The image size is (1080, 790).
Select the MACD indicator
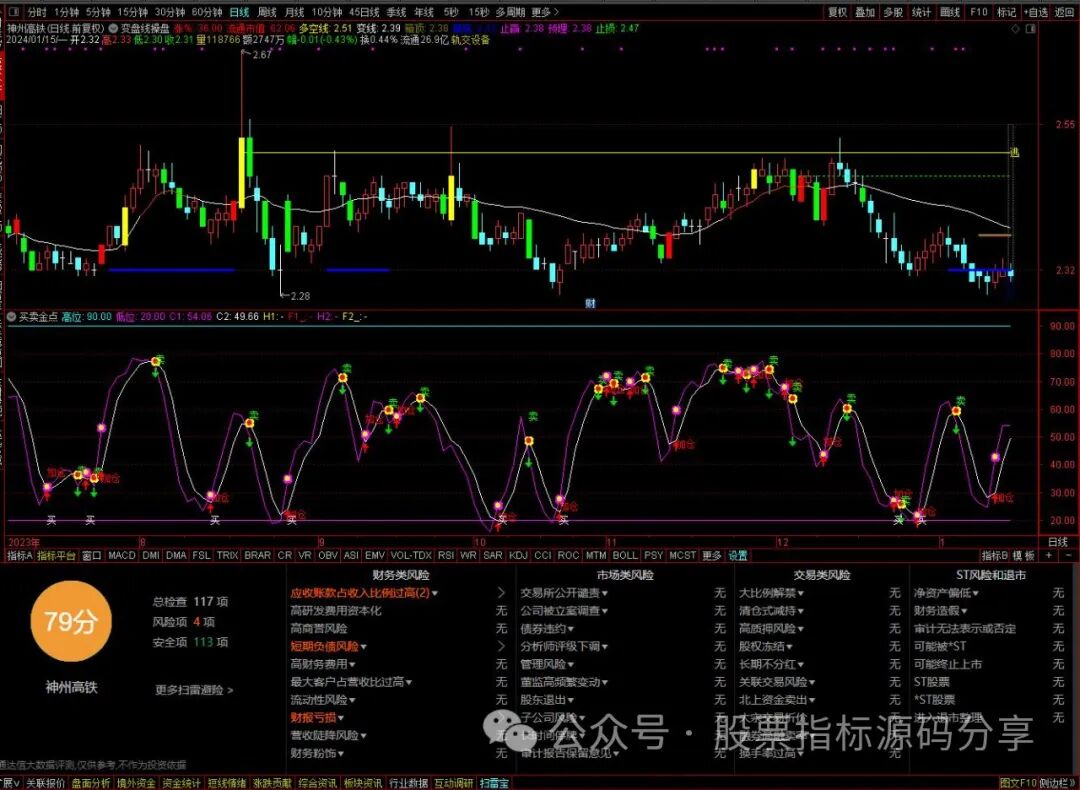click(x=122, y=555)
